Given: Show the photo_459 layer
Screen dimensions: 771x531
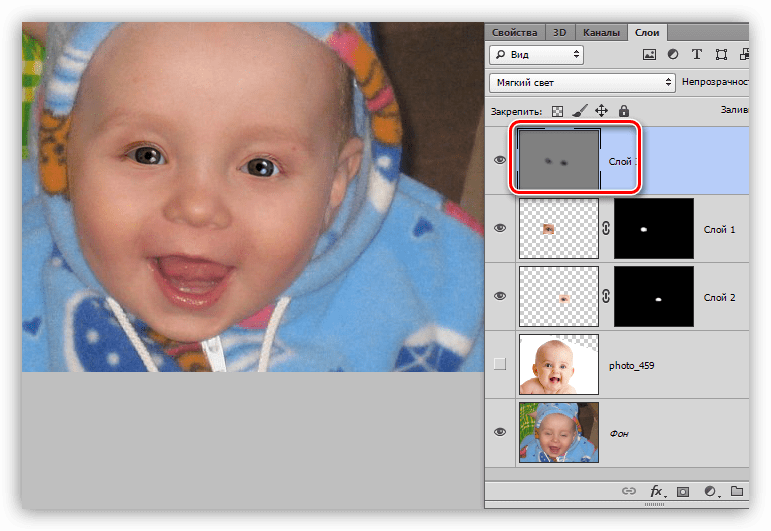Looking at the screenshot, I should pos(500,364).
